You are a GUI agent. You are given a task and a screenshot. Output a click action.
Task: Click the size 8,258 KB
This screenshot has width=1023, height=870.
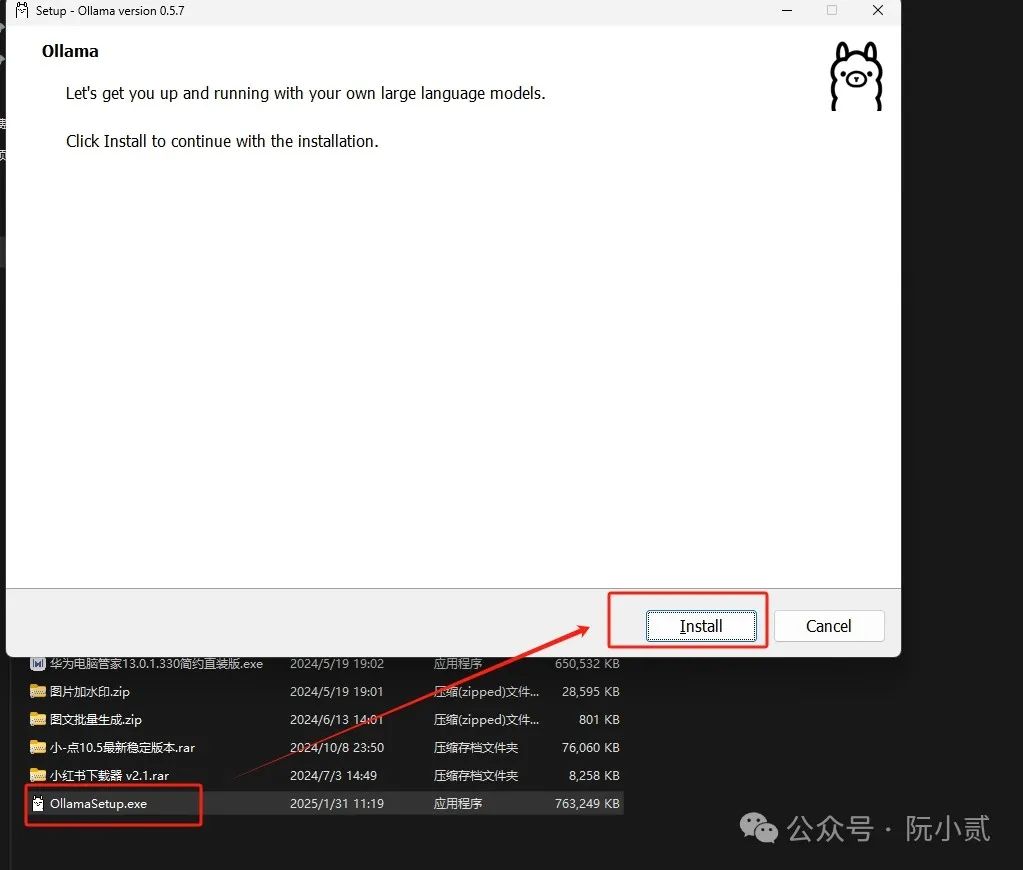point(594,775)
